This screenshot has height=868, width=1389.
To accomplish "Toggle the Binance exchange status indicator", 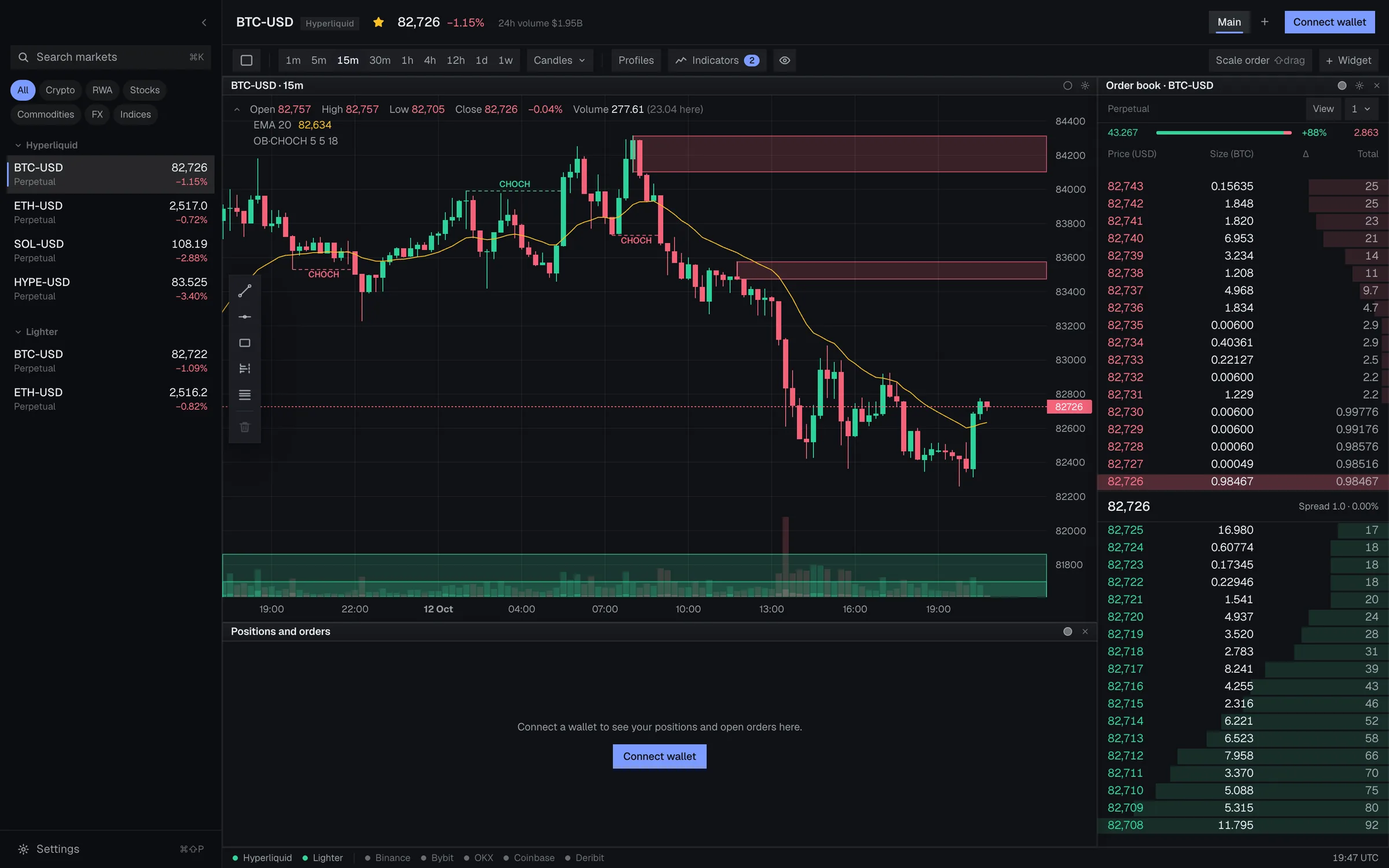I will 387,858.
